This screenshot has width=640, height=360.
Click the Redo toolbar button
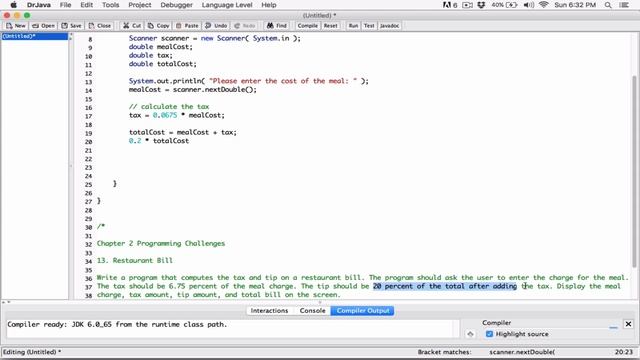coord(245,26)
